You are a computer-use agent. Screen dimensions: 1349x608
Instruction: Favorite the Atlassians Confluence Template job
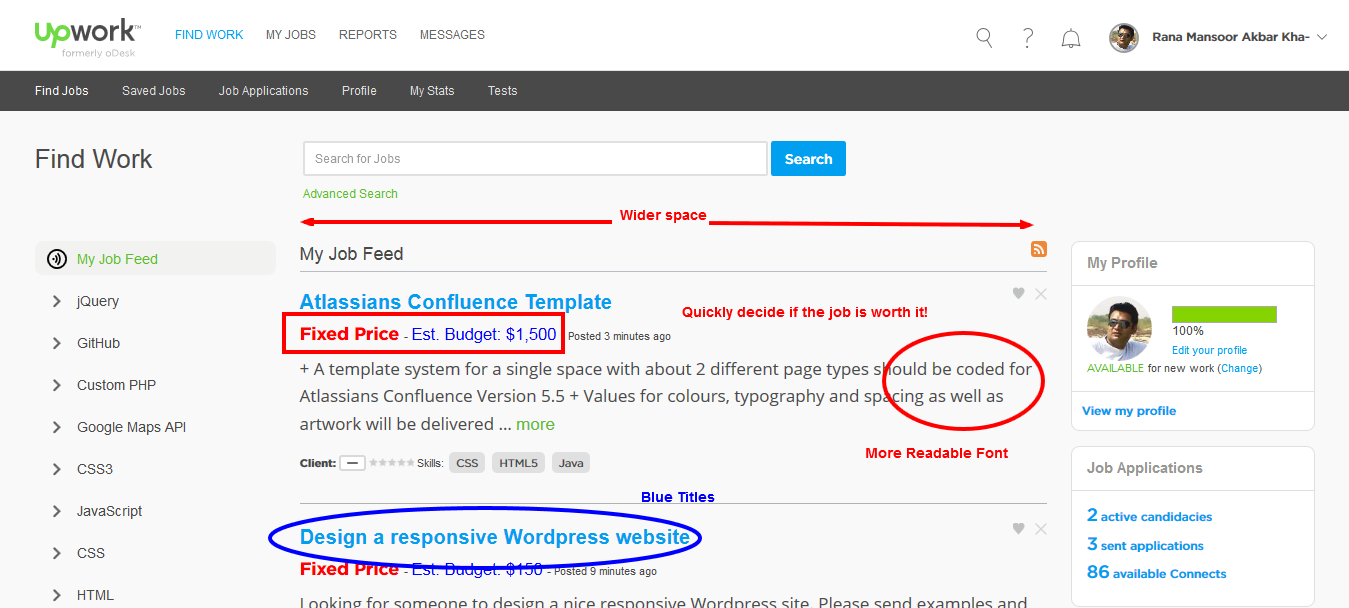[1018, 293]
